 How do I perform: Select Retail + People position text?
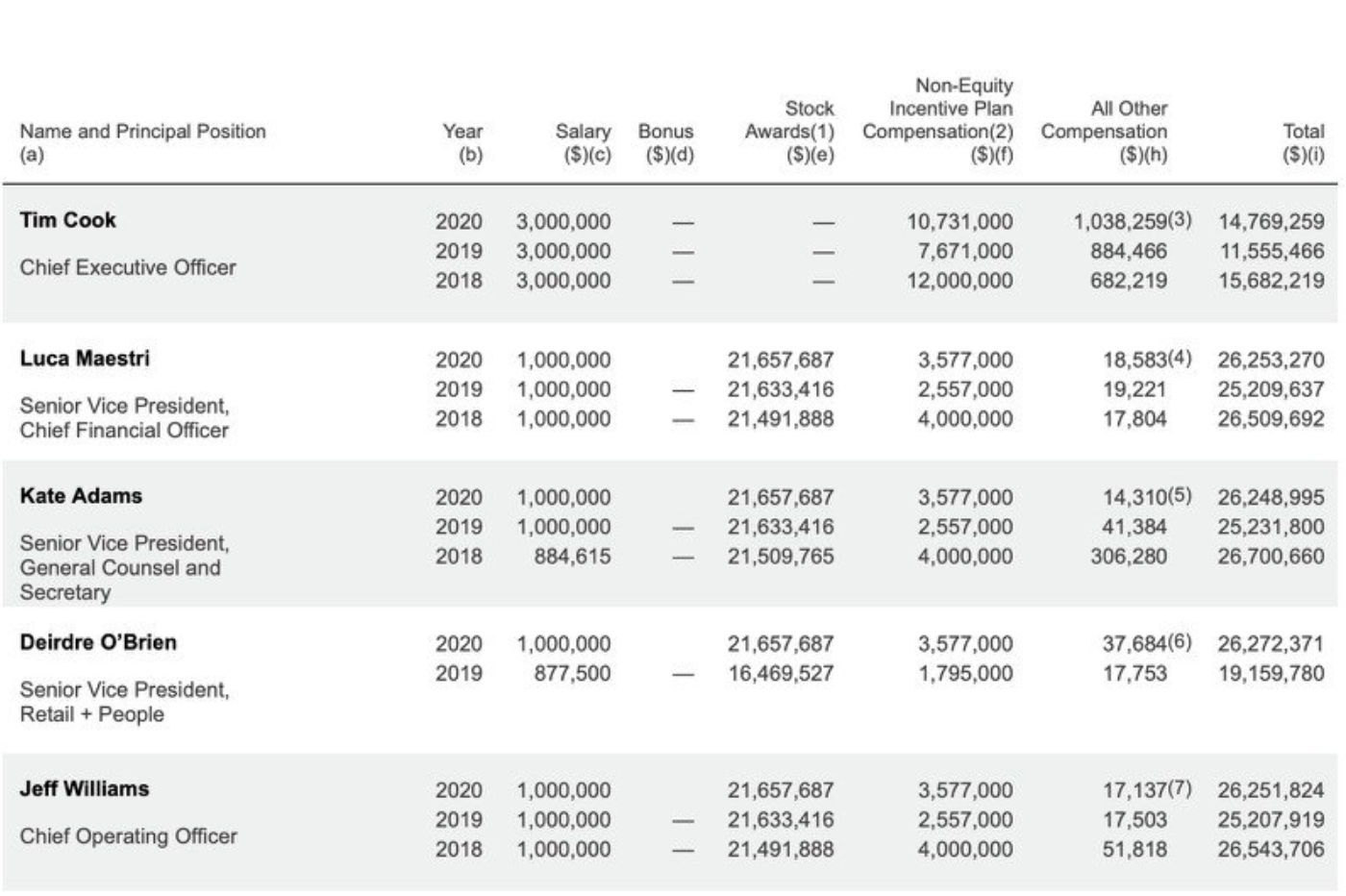point(91,714)
